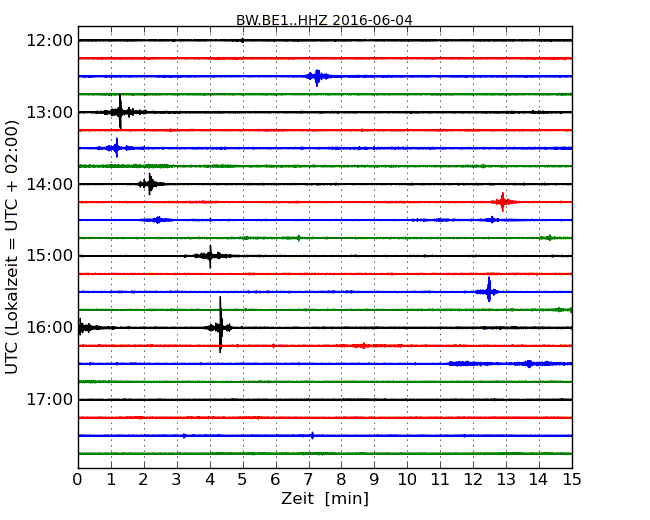Viewport: 650px width, 520px height.
Task: Click the onset burst at start of 16:00 trace
Action: 85,327
